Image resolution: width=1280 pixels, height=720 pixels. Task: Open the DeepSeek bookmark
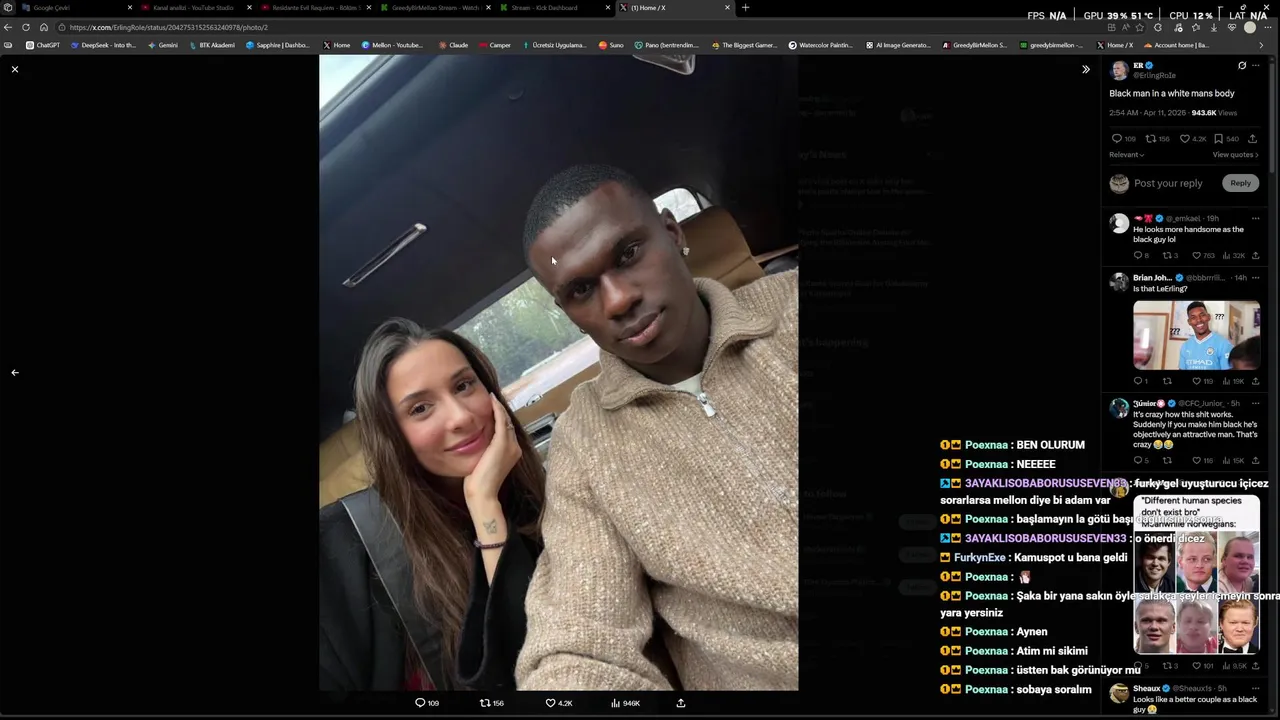click(x=104, y=45)
